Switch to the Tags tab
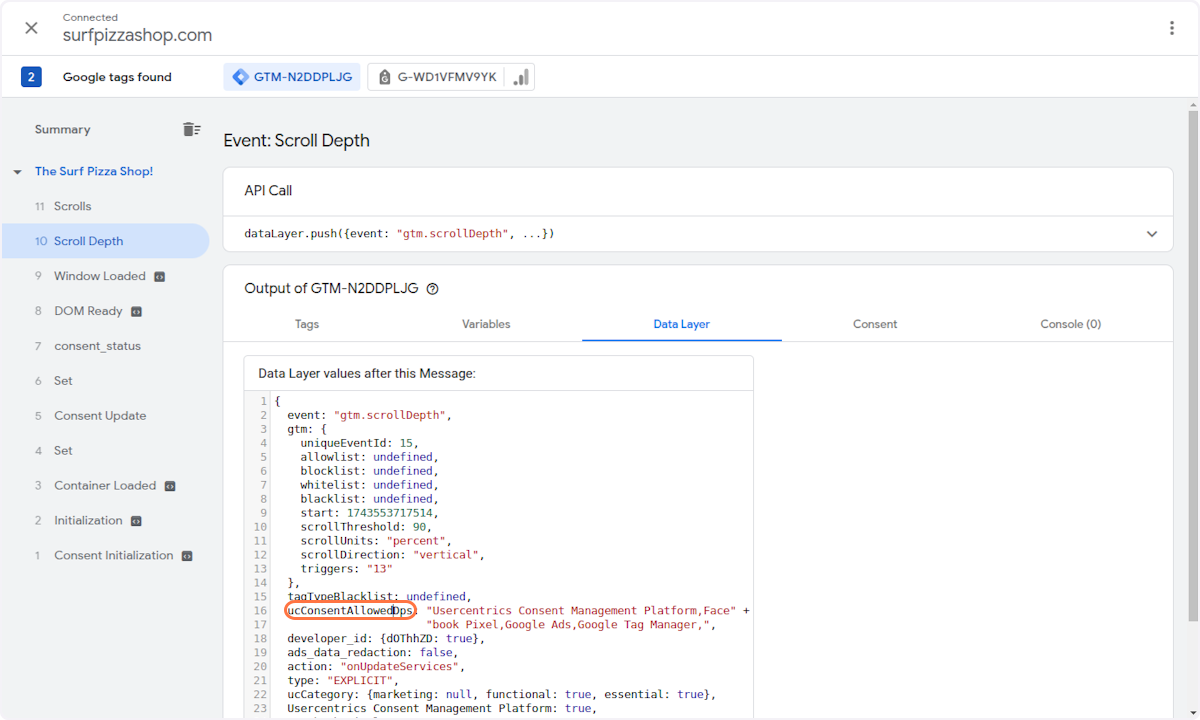 (307, 324)
